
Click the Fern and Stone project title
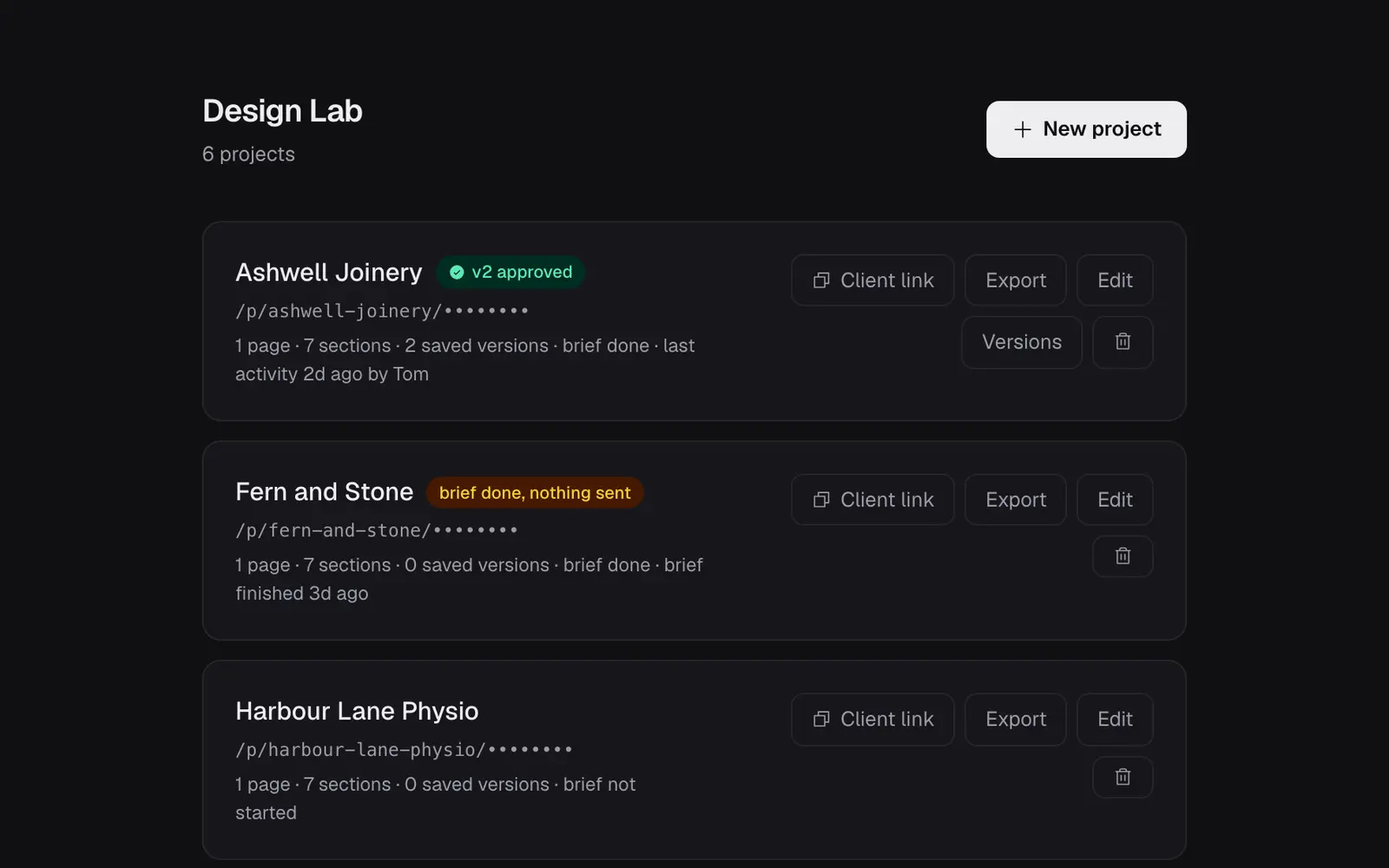tap(325, 492)
